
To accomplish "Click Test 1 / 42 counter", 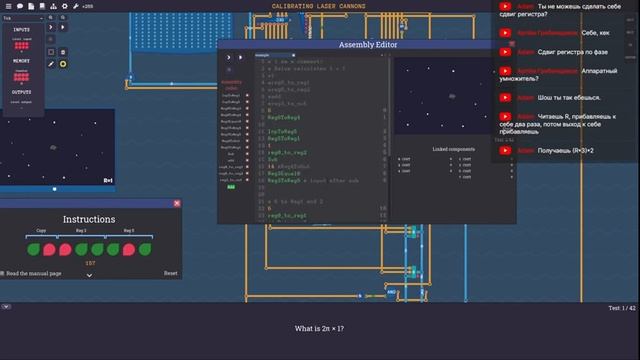I will (622, 308).
